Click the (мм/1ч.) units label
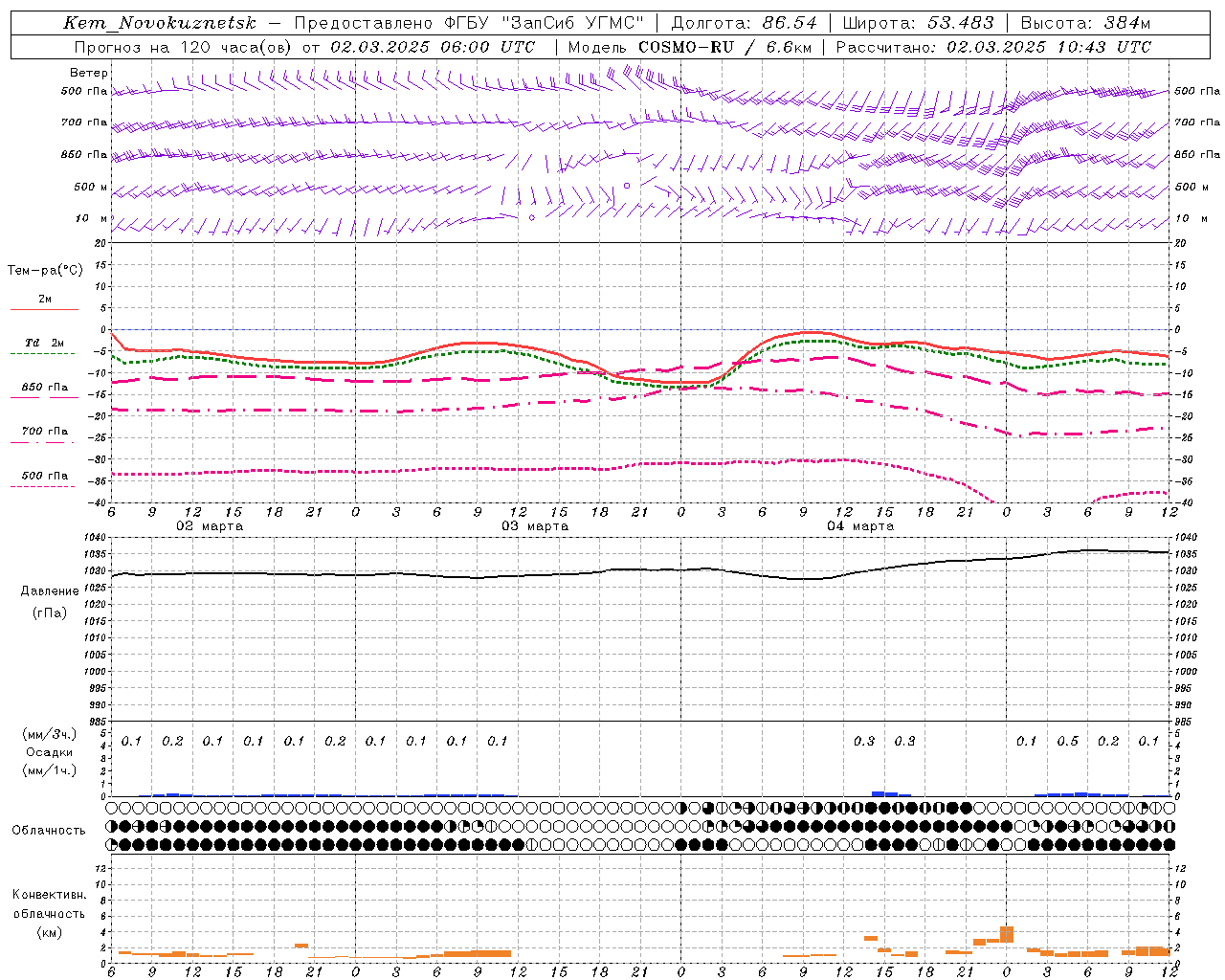 pyautogui.click(x=50, y=770)
